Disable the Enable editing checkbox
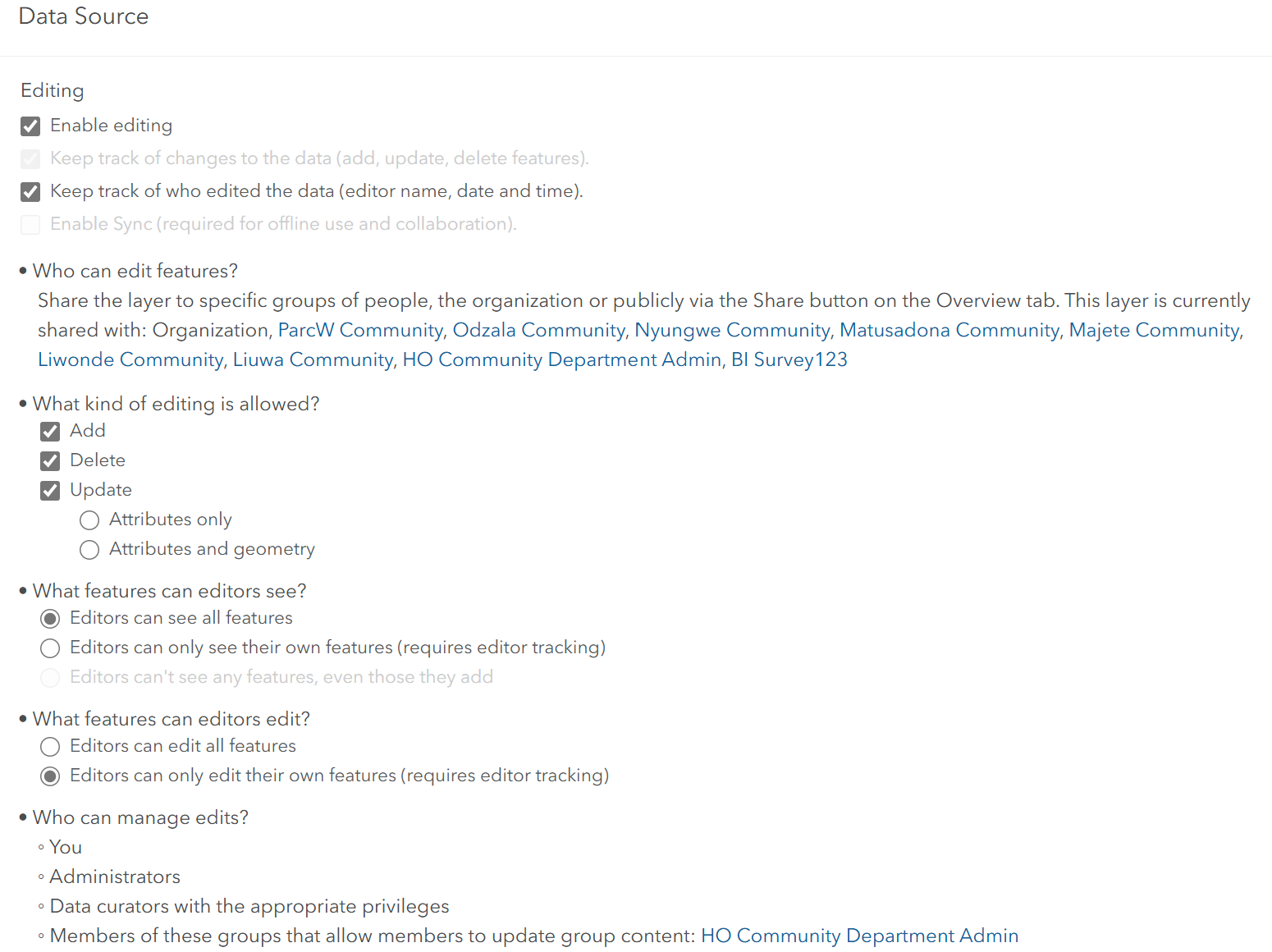1272x952 pixels. (x=30, y=126)
